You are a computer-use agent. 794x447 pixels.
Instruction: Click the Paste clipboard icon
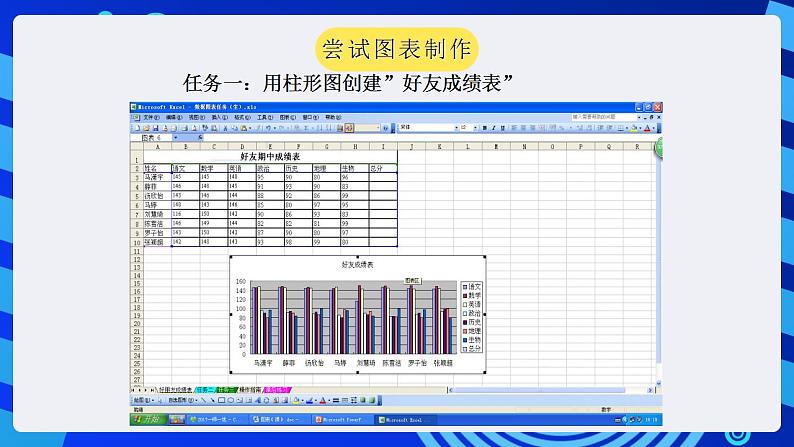click(244, 128)
